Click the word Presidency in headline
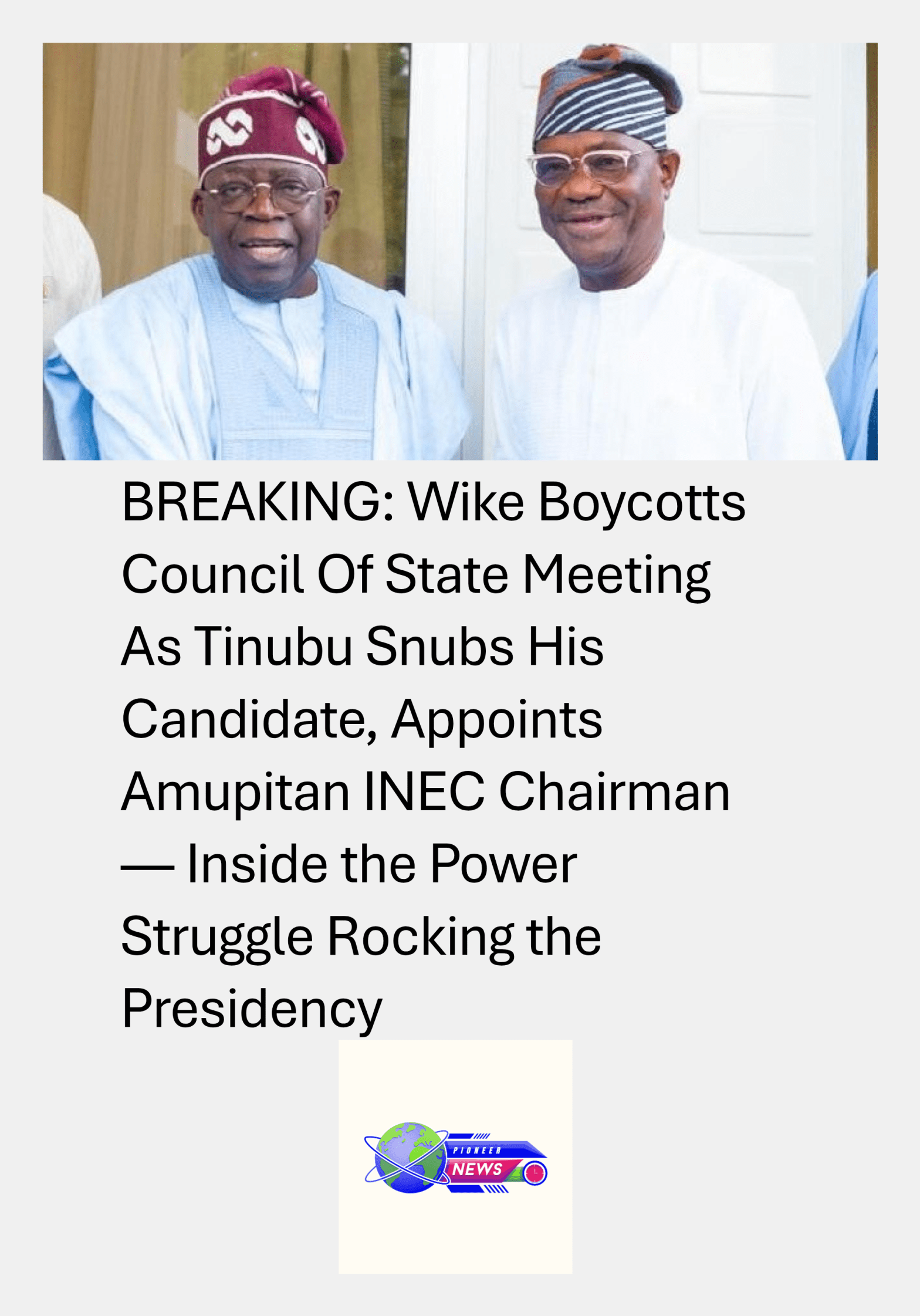Screen dimensions: 920x1316 pos(252,1010)
